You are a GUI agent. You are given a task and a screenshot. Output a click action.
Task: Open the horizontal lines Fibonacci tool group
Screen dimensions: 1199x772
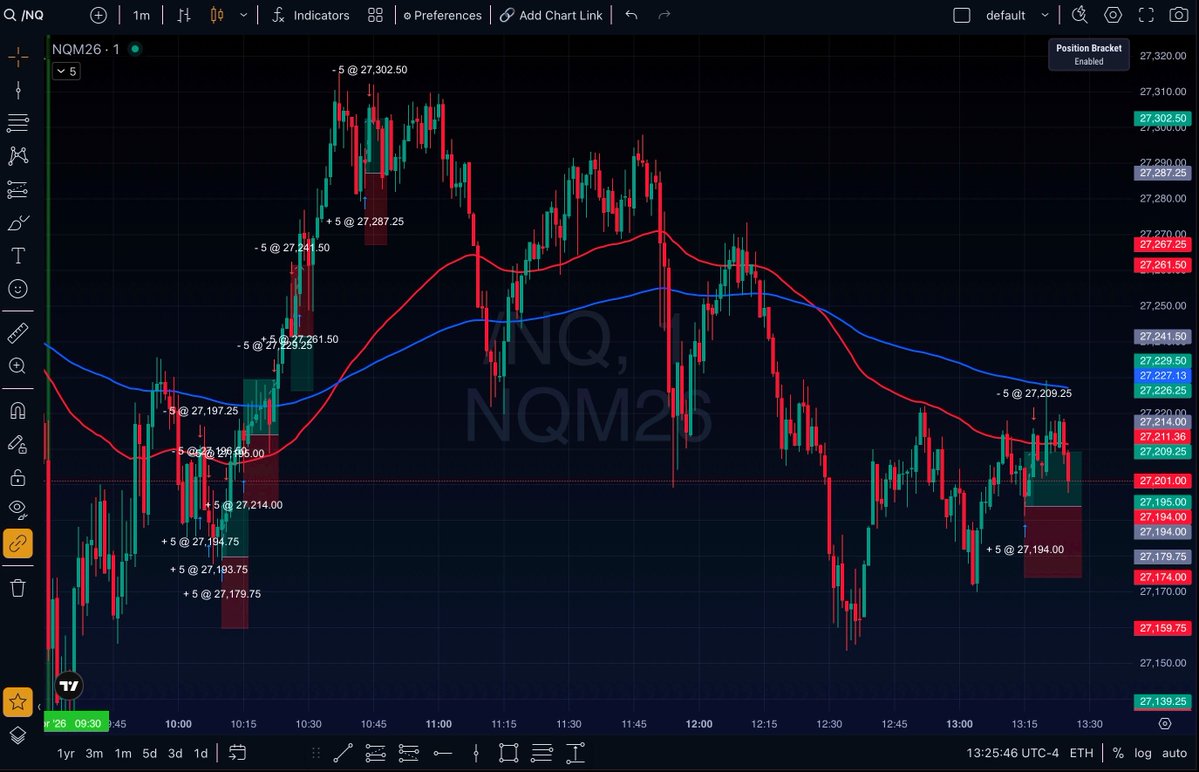click(x=18, y=123)
